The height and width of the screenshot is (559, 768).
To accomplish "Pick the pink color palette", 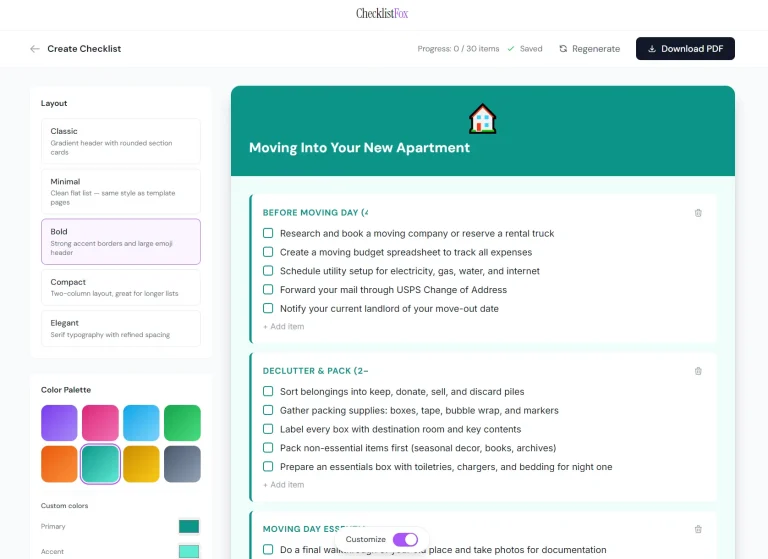I will pos(100,423).
